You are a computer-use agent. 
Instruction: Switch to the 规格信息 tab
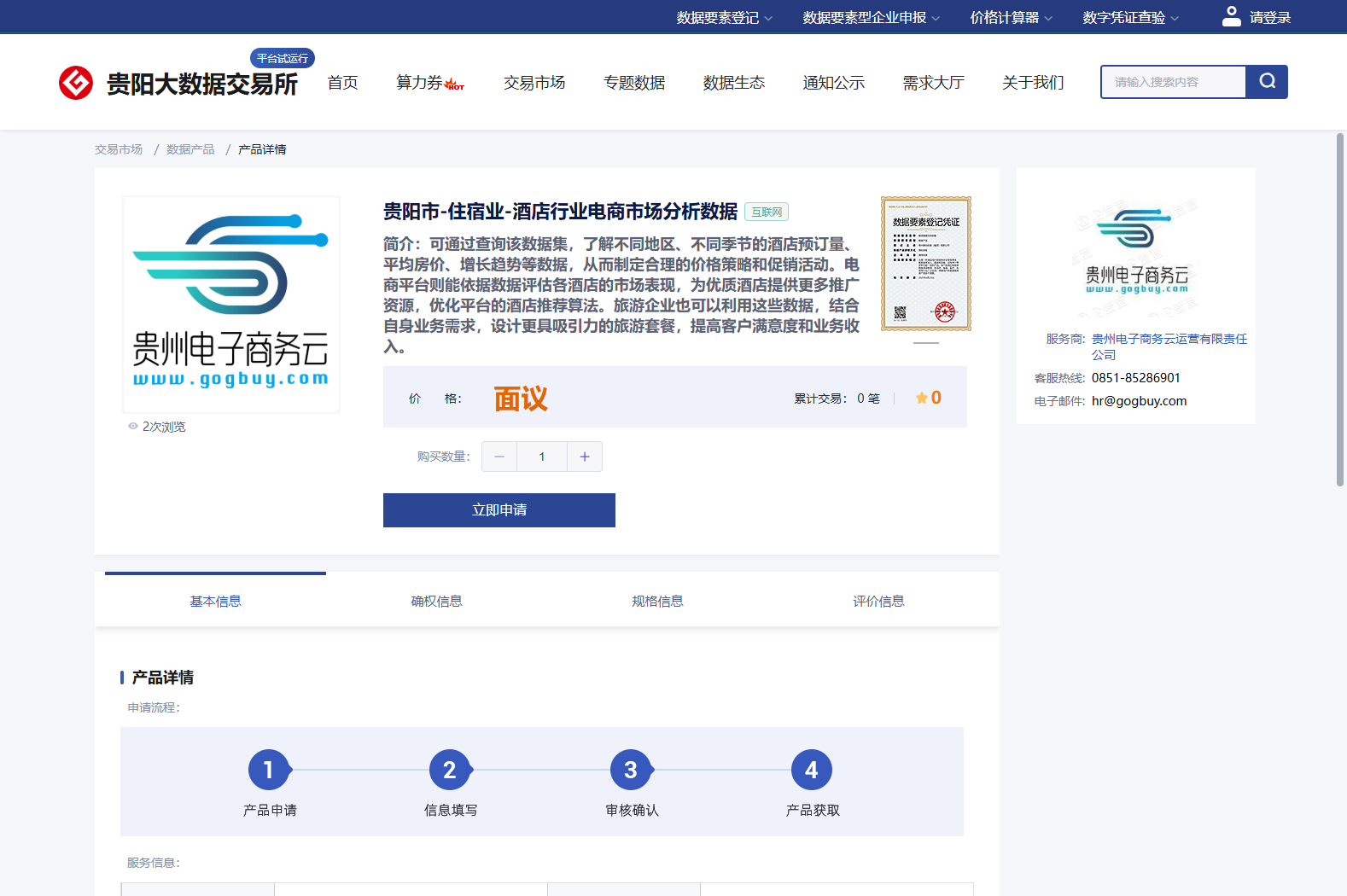click(x=657, y=601)
